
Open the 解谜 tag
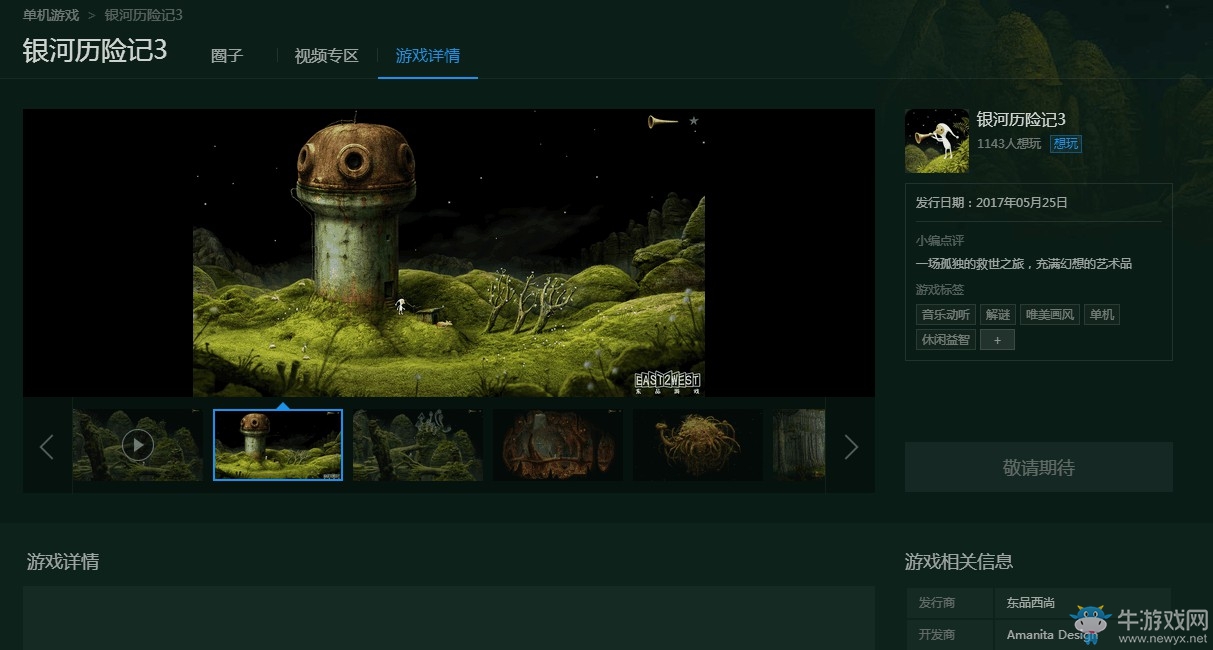click(998, 314)
